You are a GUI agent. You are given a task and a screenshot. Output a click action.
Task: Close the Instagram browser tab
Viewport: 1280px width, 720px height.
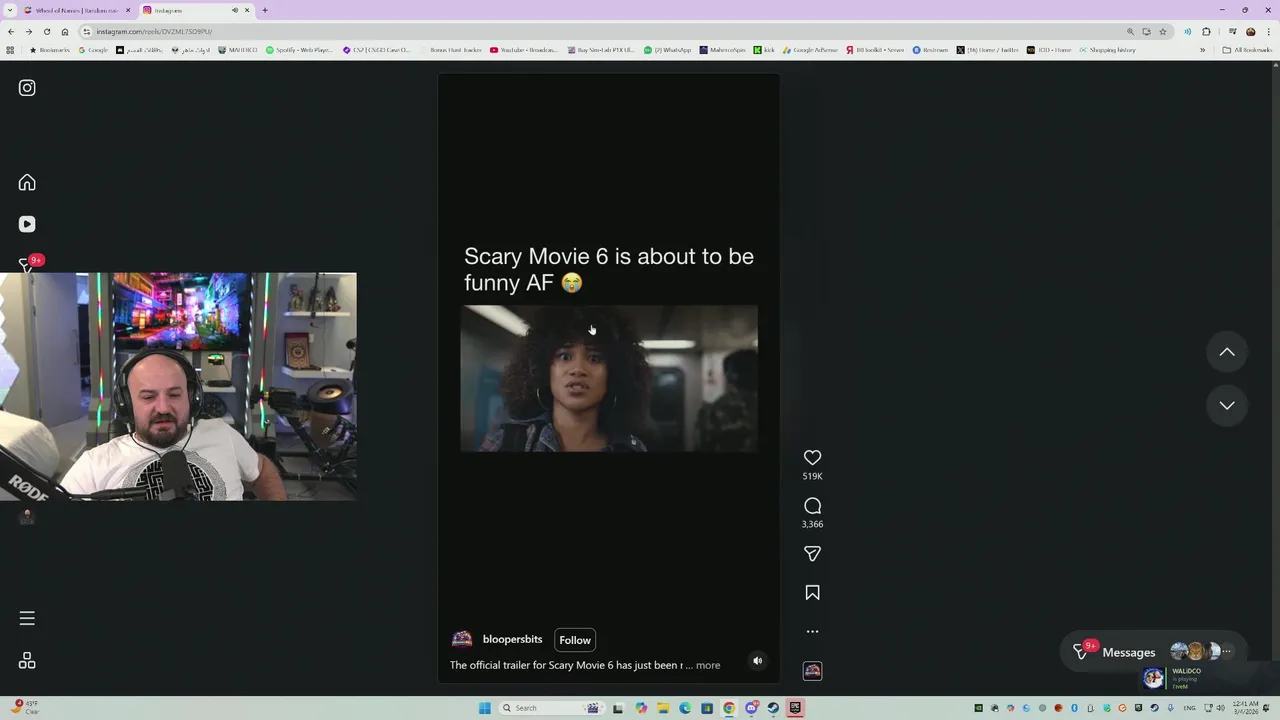tap(247, 10)
